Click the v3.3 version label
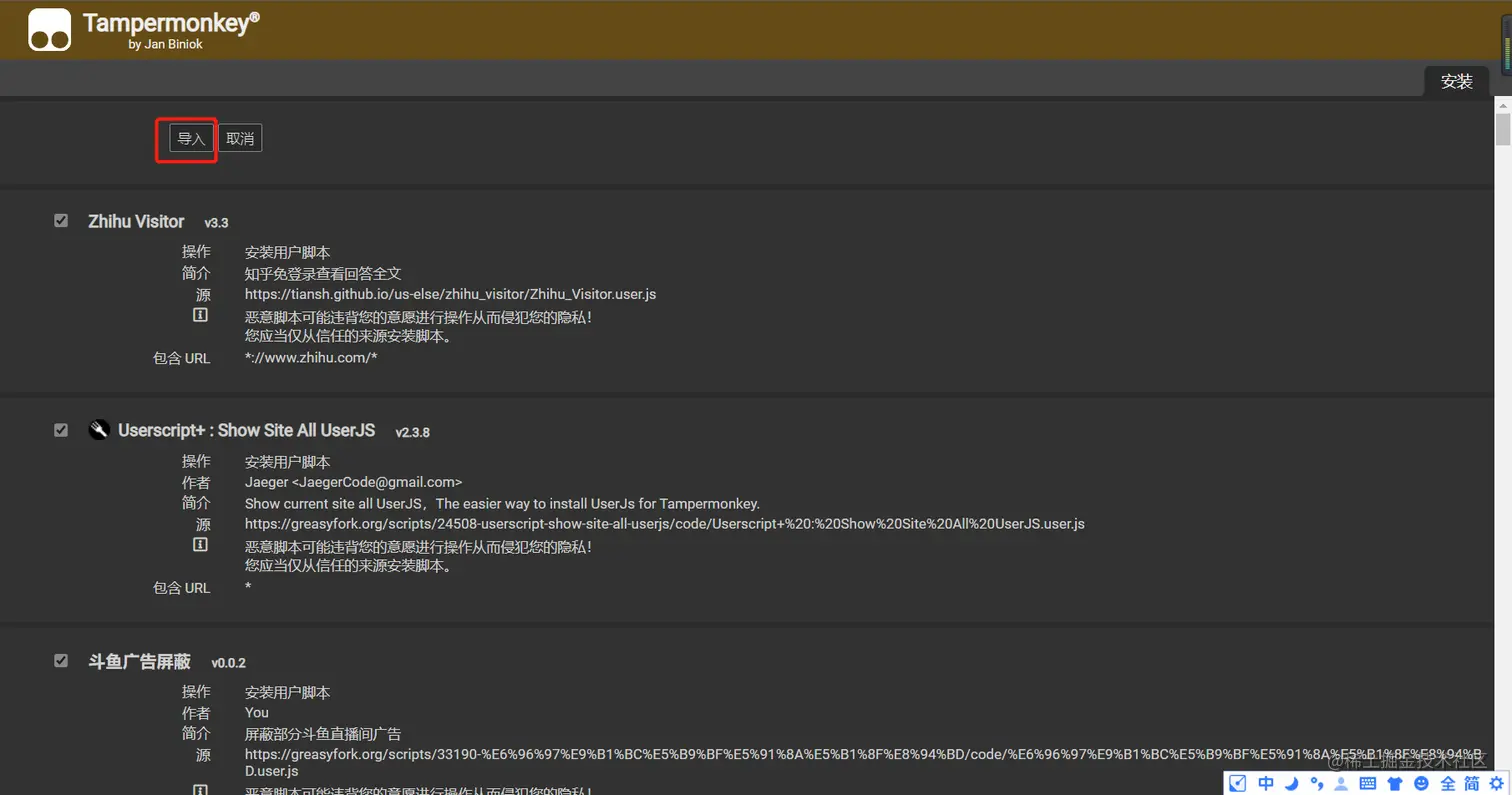This screenshot has height=795, width=1512. tap(217, 223)
